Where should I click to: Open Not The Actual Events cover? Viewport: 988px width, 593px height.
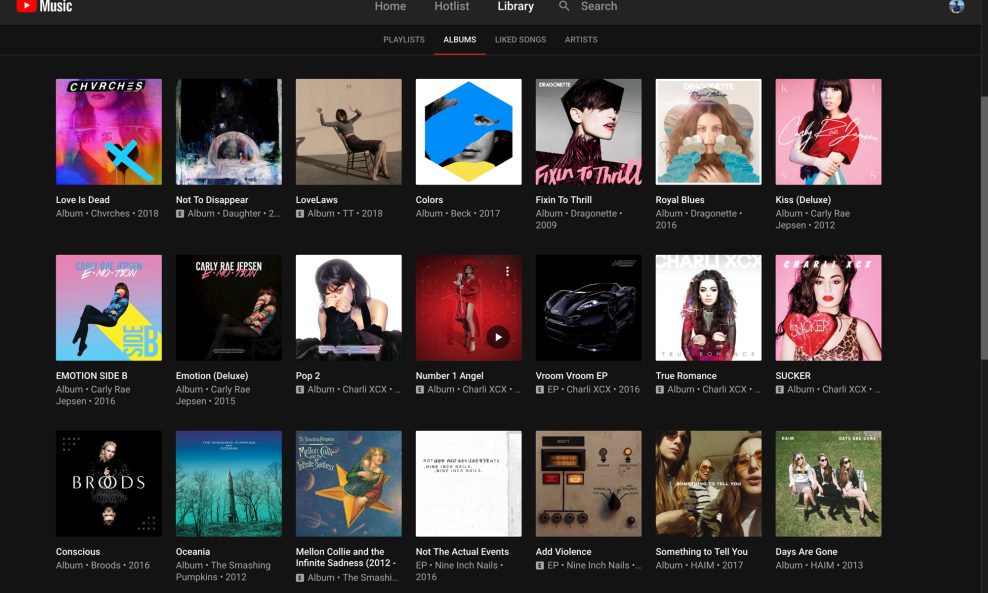(x=468, y=483)
